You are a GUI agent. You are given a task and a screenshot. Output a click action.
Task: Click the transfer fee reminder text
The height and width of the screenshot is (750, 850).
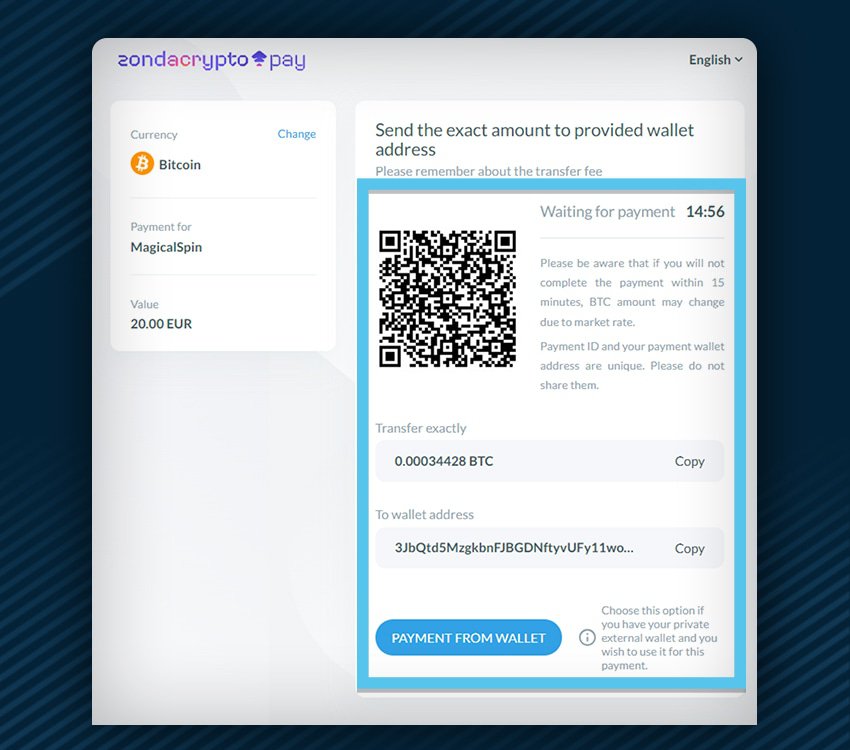click(x=488, y=171)
